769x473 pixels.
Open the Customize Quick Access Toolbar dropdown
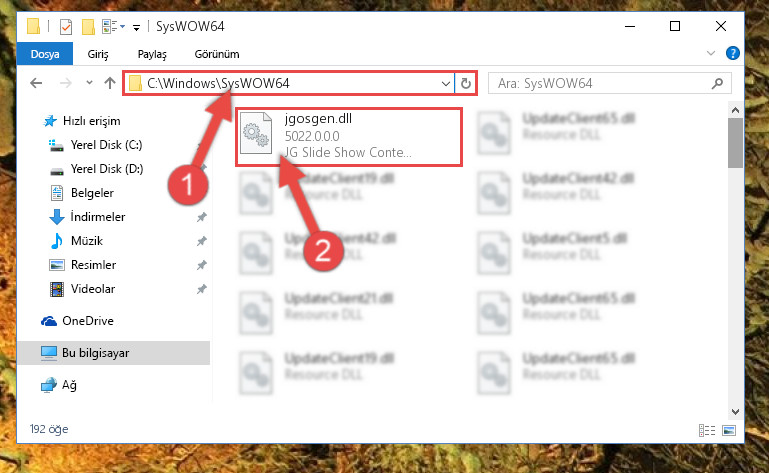pos(136,27)
